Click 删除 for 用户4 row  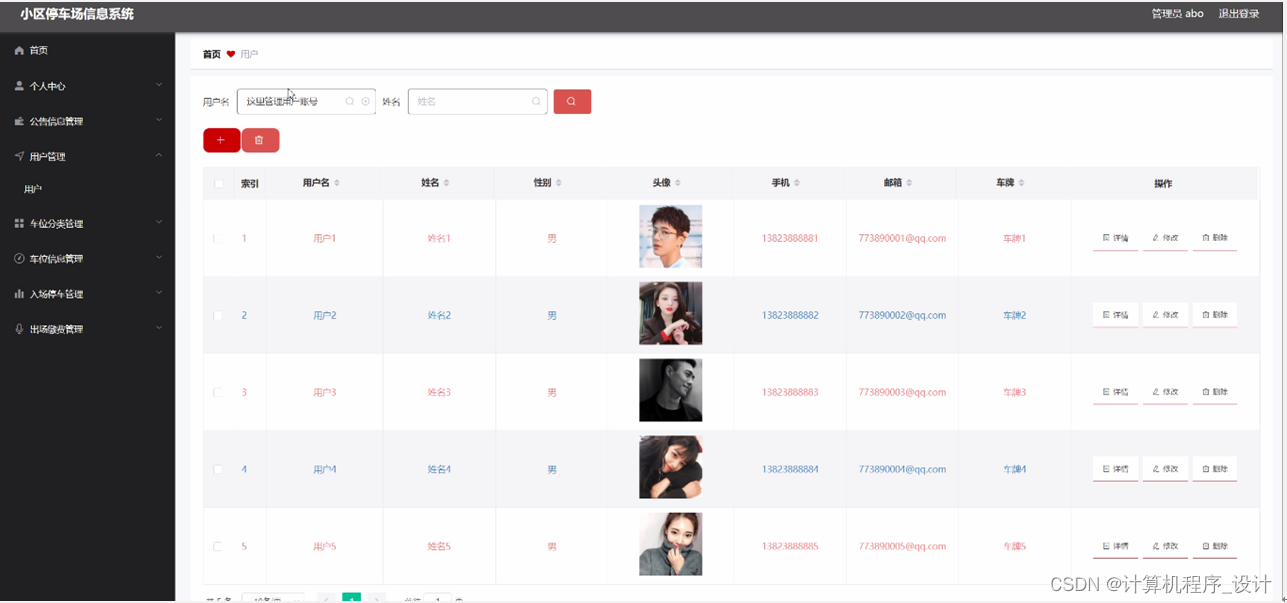pyautogui.click(x=1215, y=469)
